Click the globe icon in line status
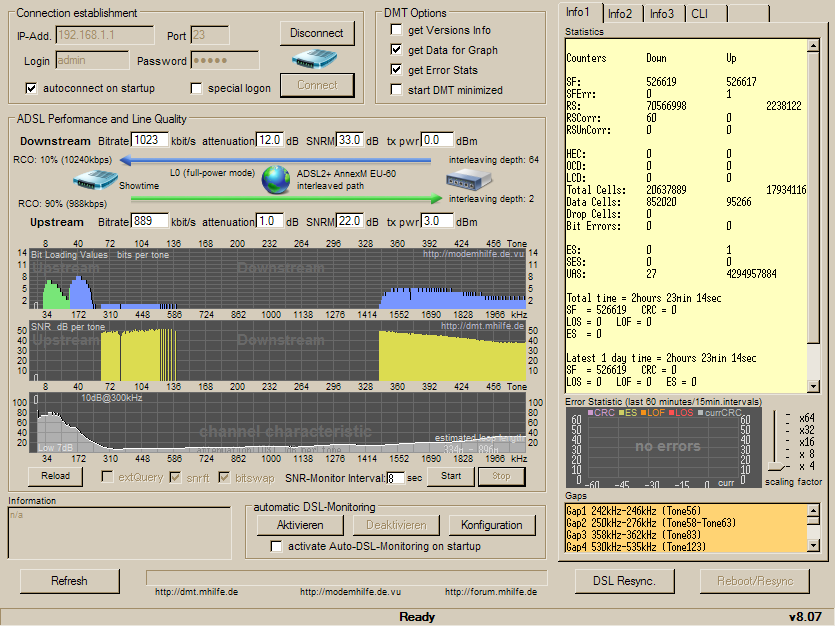 (276, 180)
